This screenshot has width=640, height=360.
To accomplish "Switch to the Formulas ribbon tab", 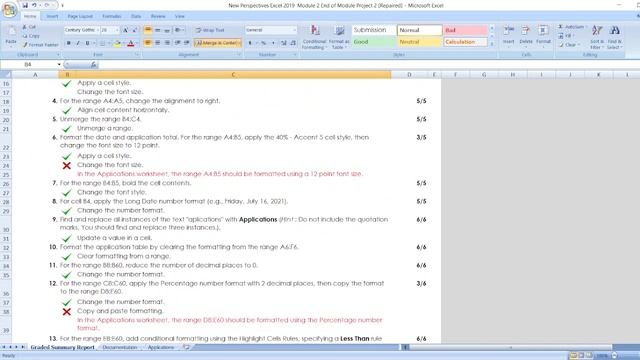I will tap(111, 16).
